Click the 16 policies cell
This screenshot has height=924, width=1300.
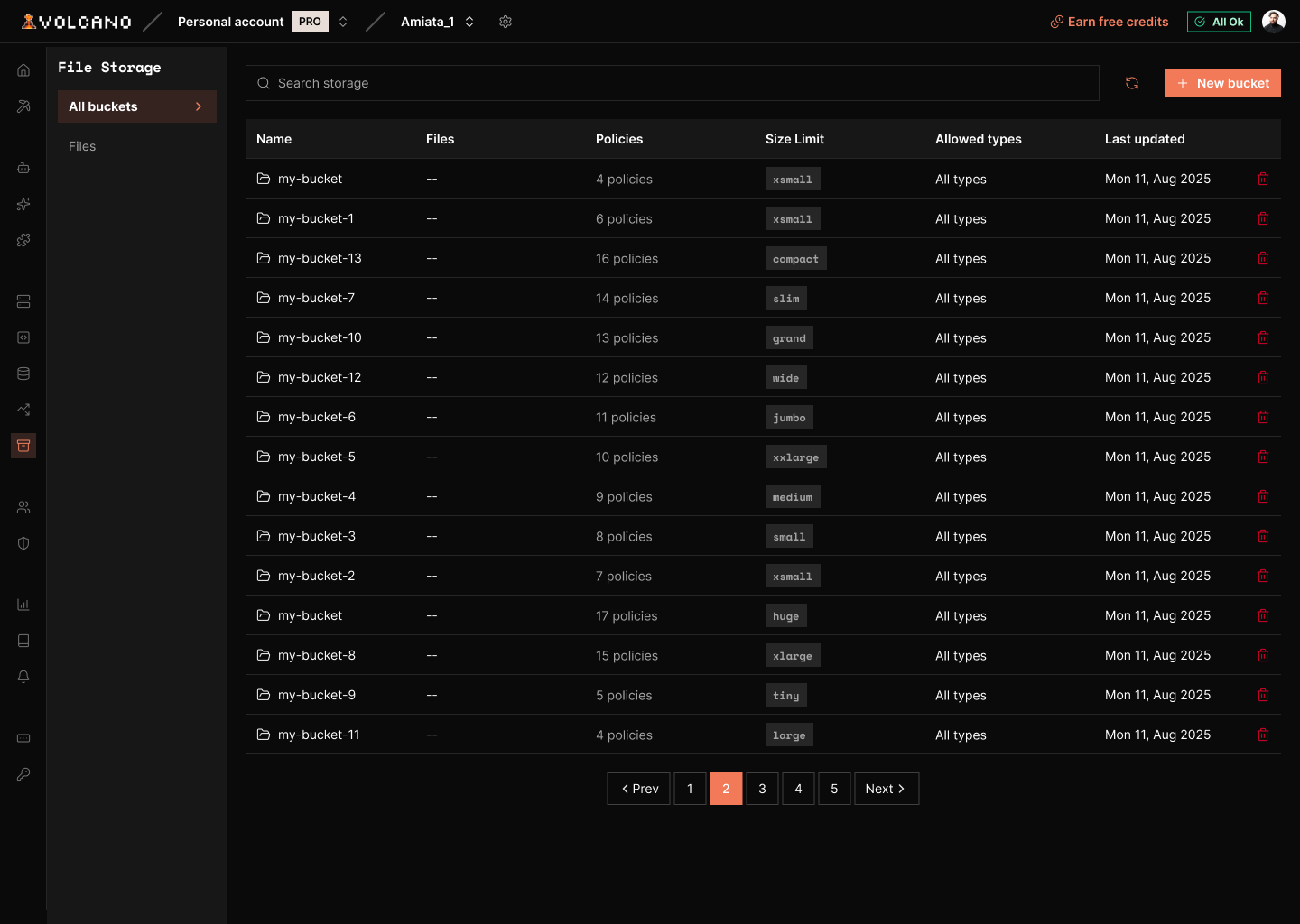coord(627,258)
